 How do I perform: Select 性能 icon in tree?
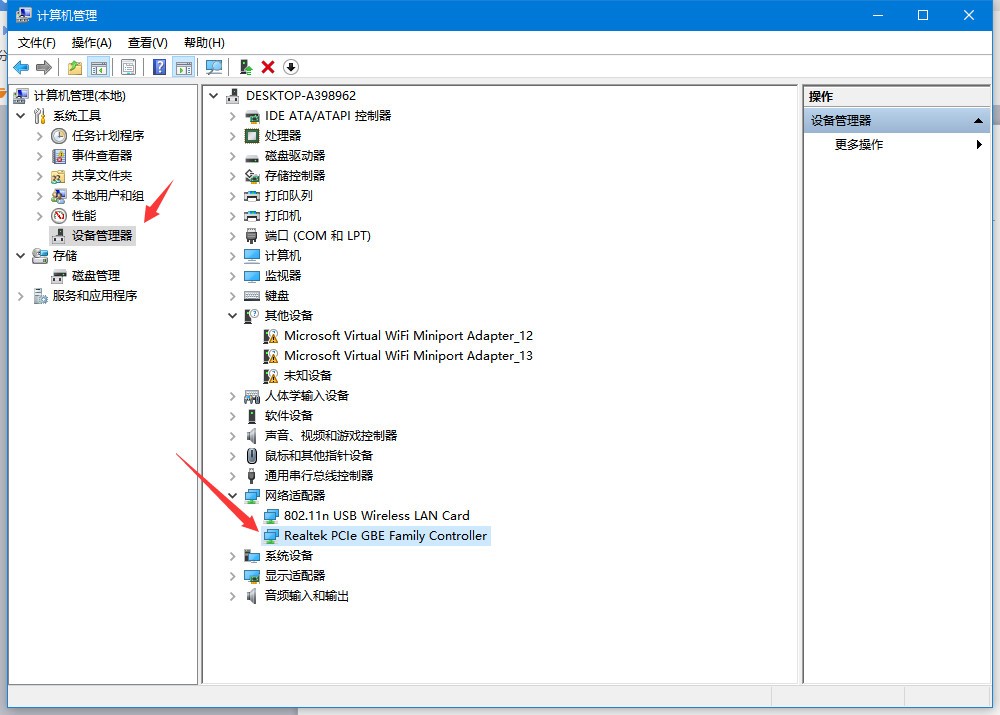pyautogui.click(x=59, y=216)
